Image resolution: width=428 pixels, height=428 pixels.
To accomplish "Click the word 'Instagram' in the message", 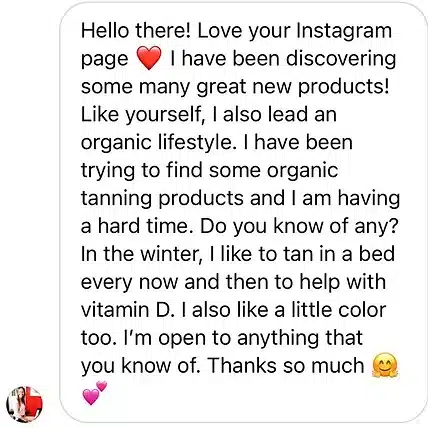I will pos(344,31).
